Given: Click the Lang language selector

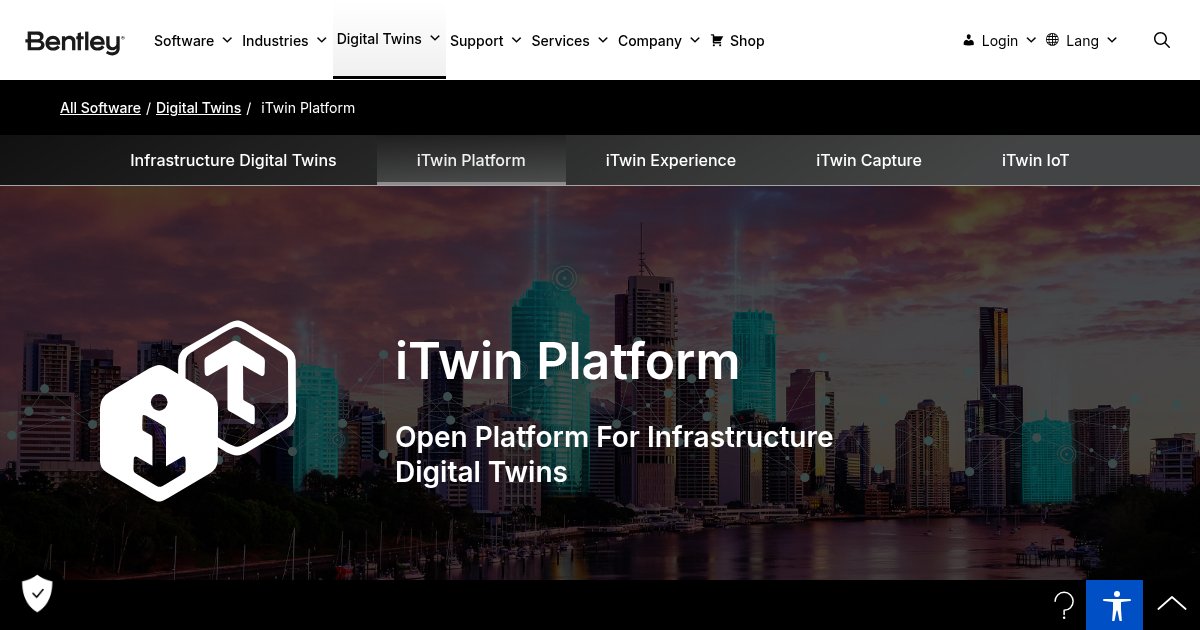Looking at the screenshot, I should tap(1082, 41).
